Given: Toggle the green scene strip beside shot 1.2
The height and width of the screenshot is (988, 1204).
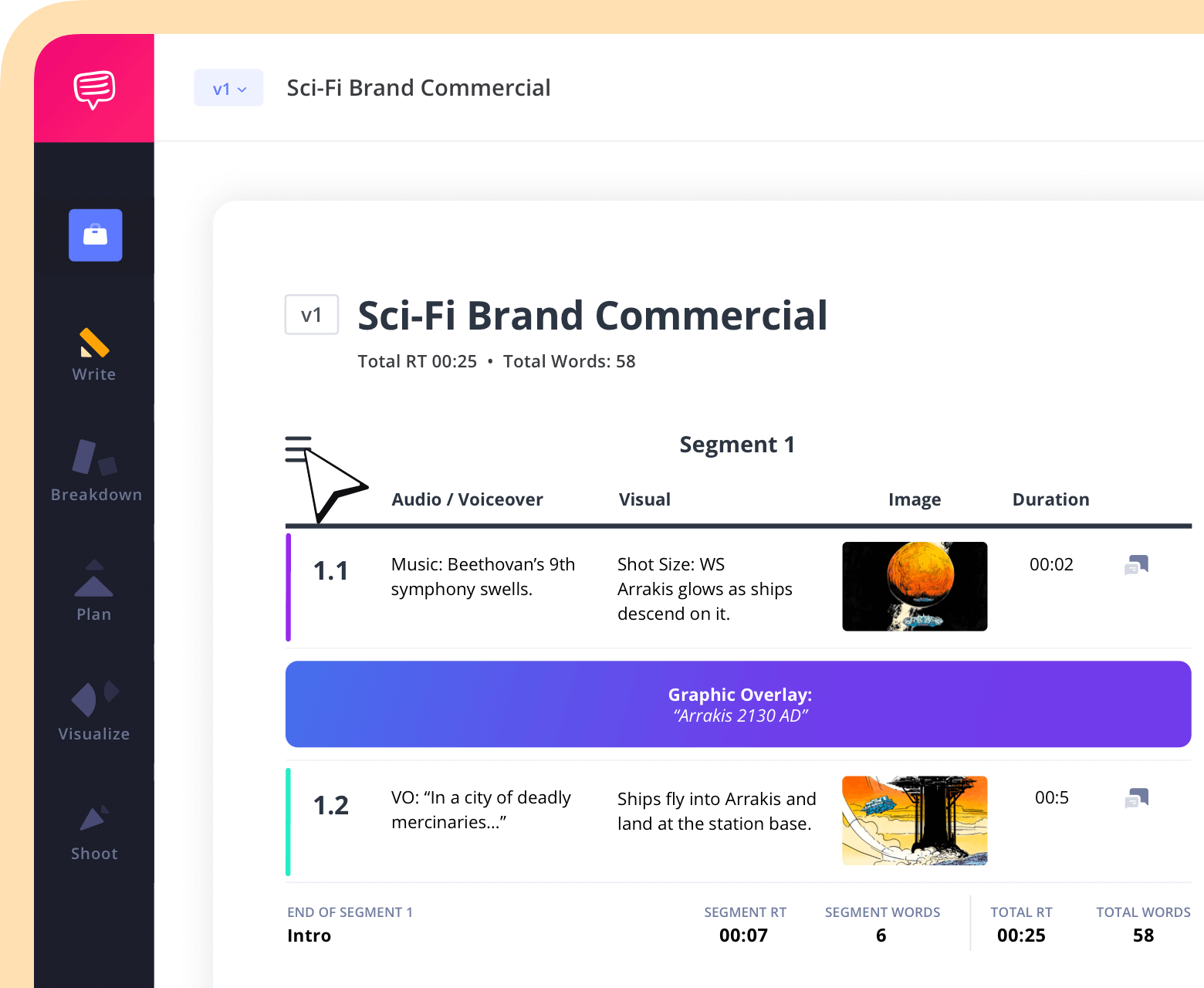Looking at the screenshot, I should coord(289,821).
